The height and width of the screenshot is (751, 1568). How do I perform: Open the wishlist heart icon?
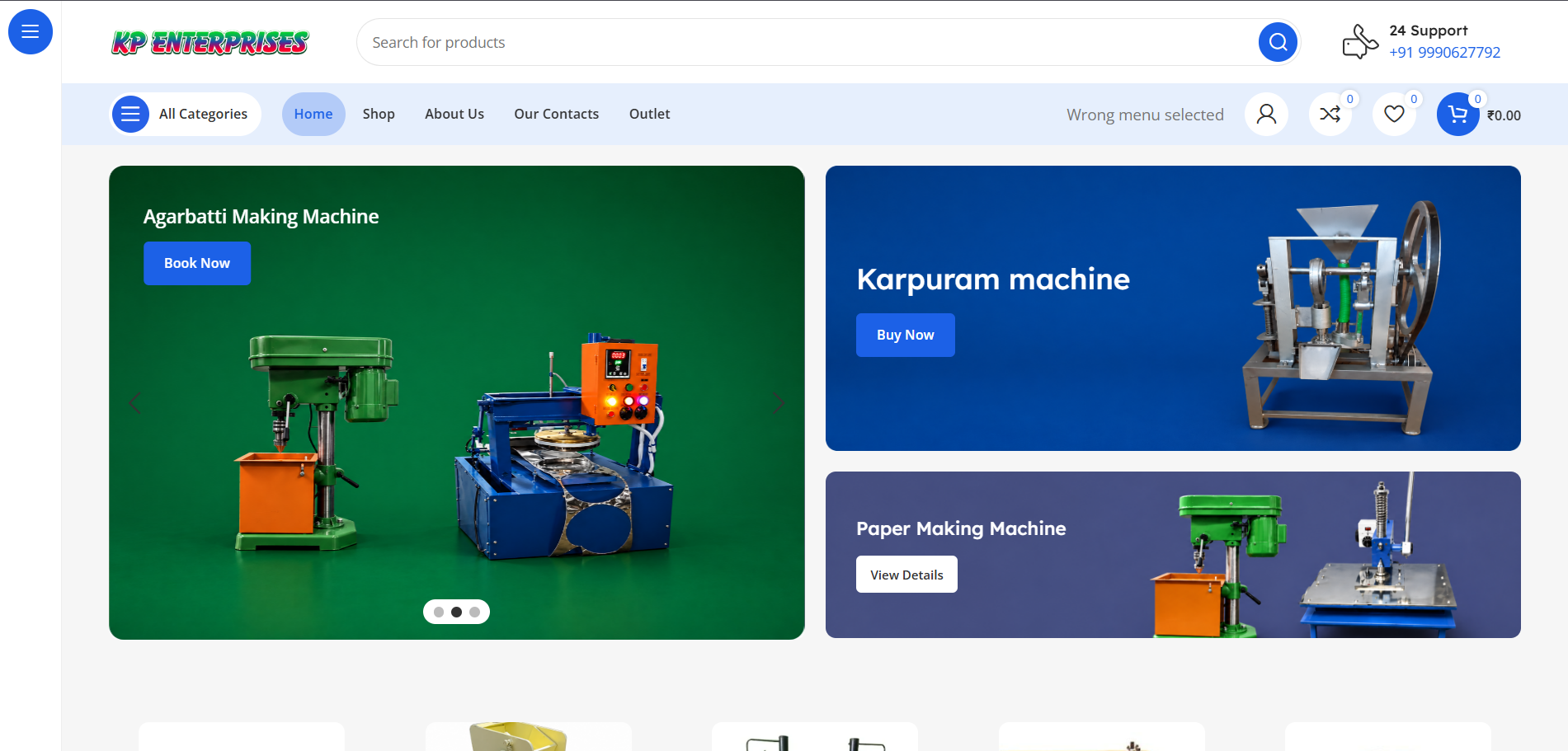click(x=1394, y=114)
